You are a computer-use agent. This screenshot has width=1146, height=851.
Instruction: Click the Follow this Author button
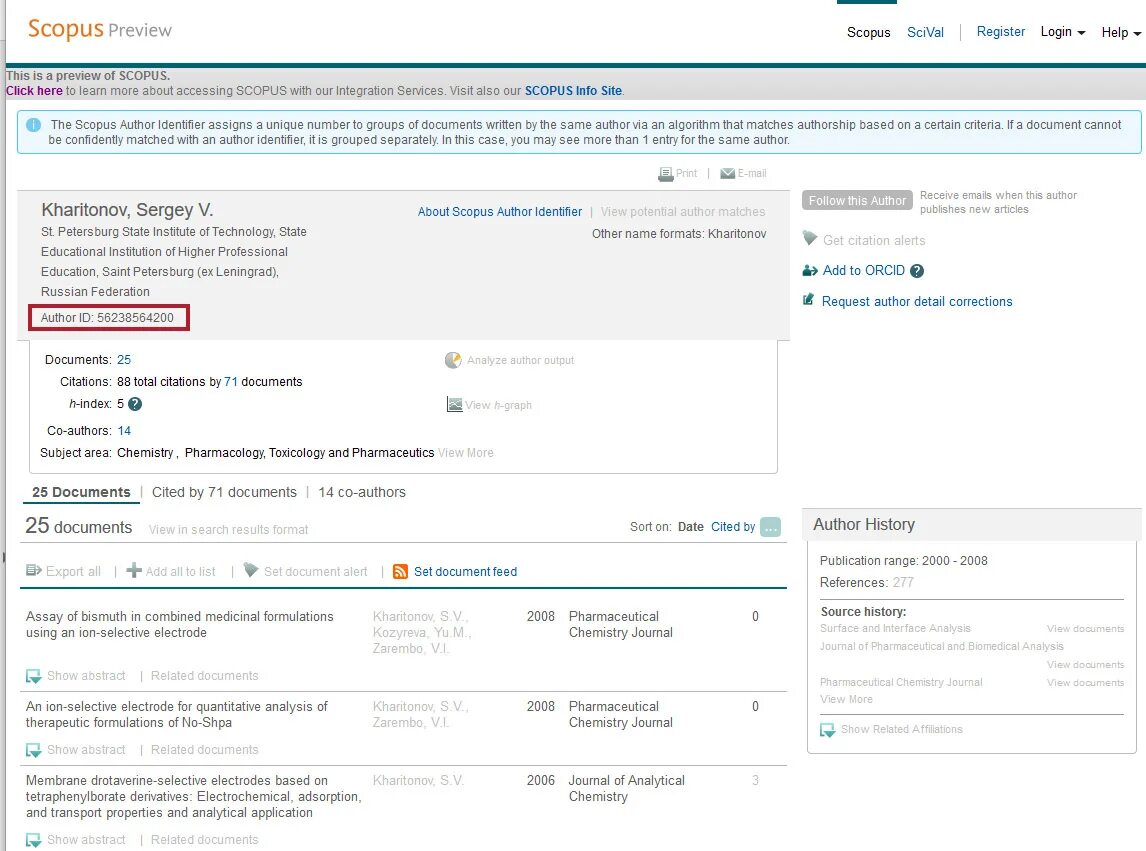point(857,200)
